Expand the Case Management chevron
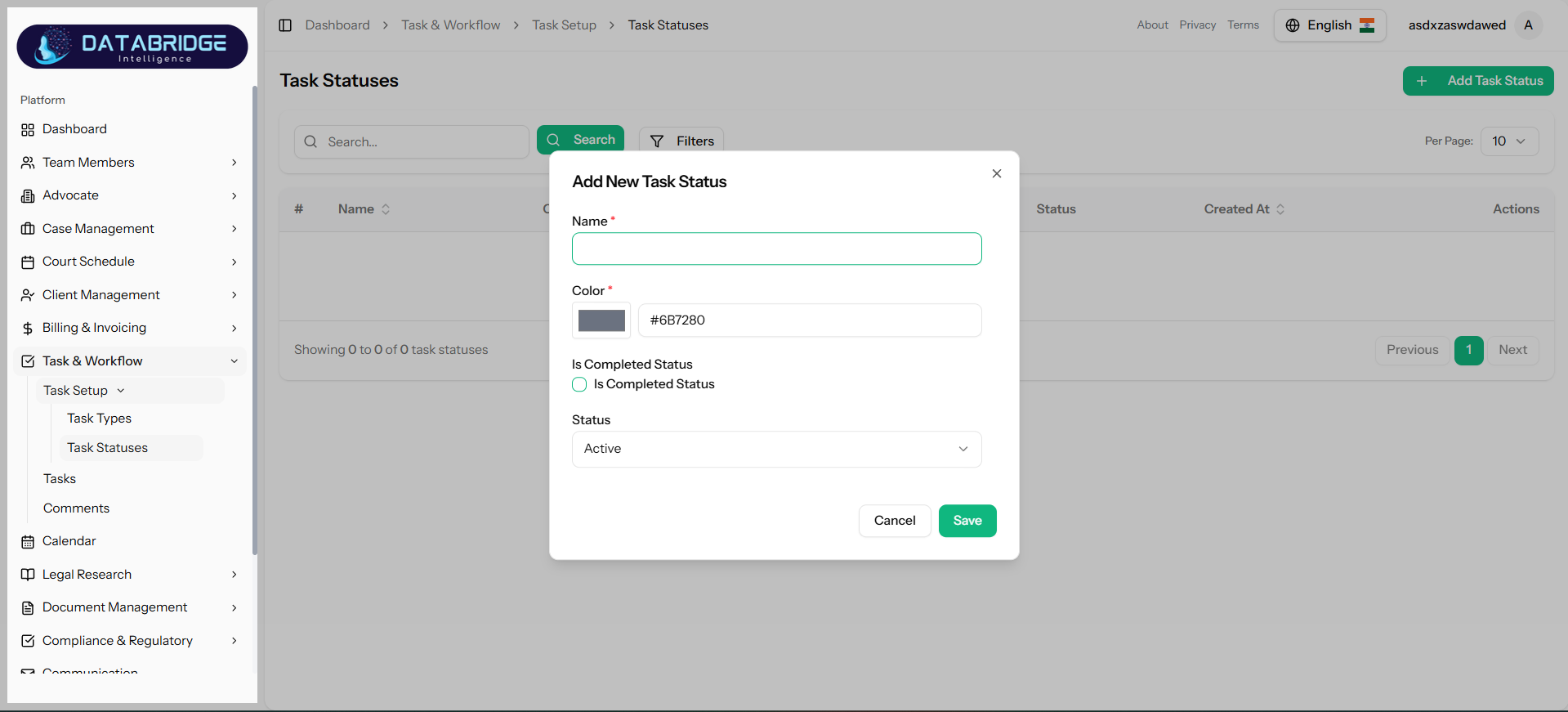Screen dimensions: 1568x712 [x=235, y=229]
